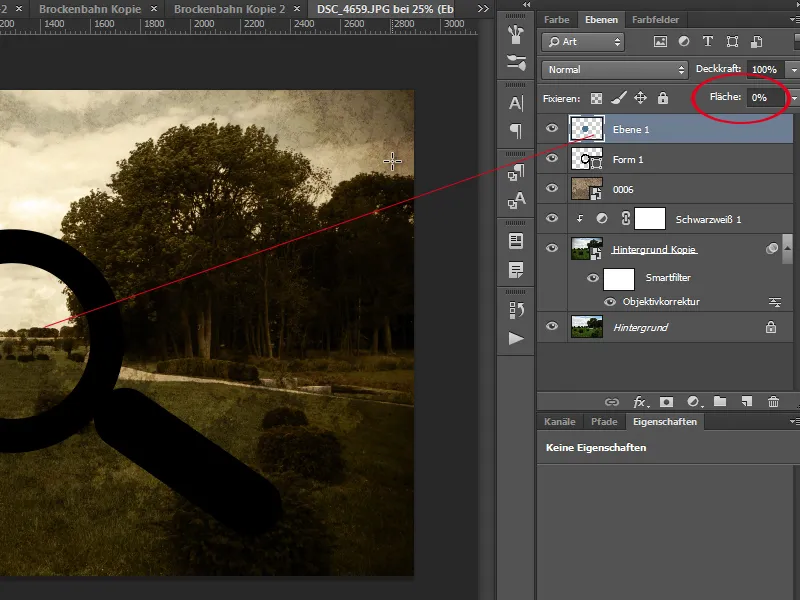This screenshot has width=800, height=600.
Task: Close the Brockenbahn Kopie 2 tab
Action: (296, 9)
